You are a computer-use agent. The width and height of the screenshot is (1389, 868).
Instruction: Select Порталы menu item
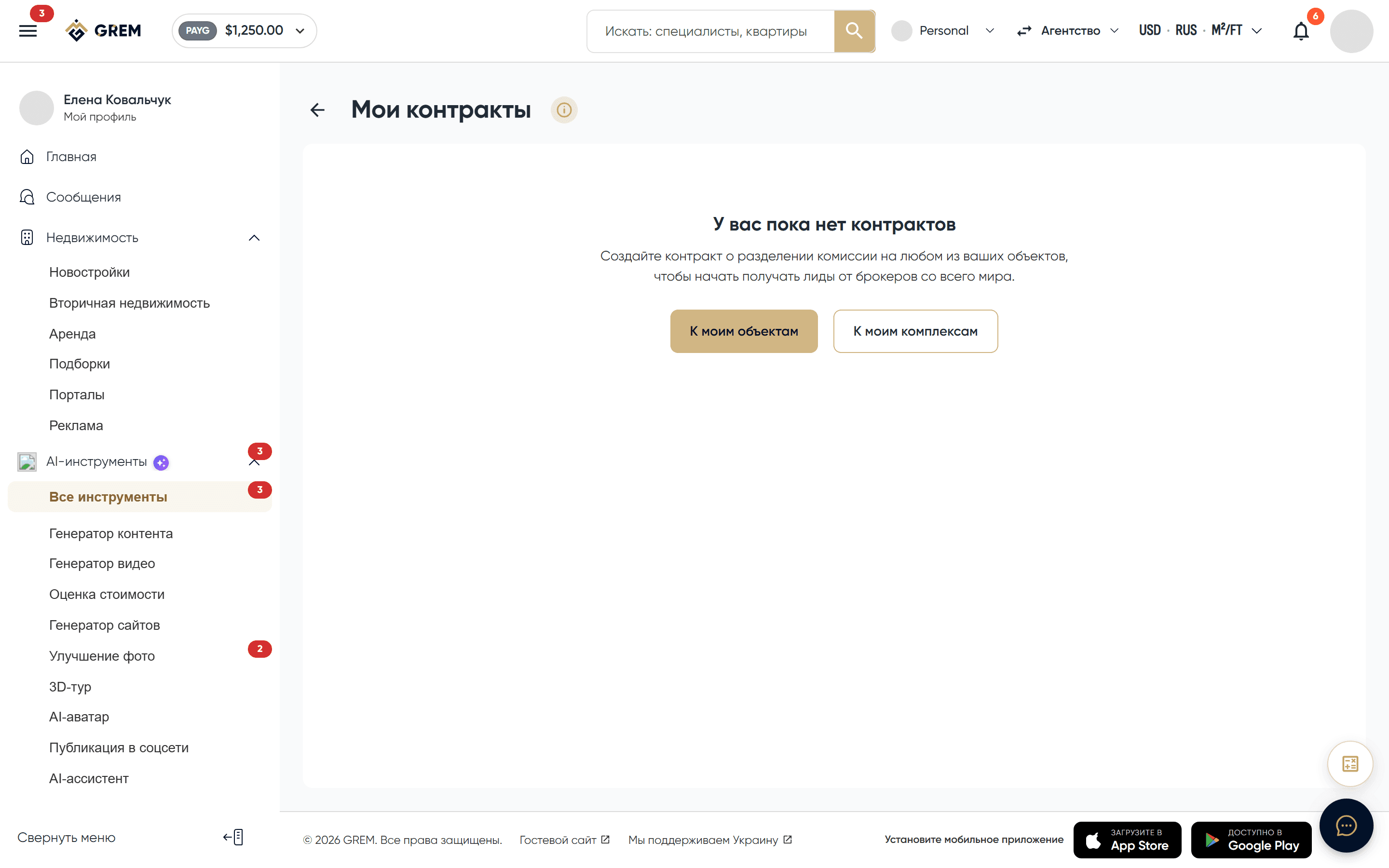click(x=77, y=395)
